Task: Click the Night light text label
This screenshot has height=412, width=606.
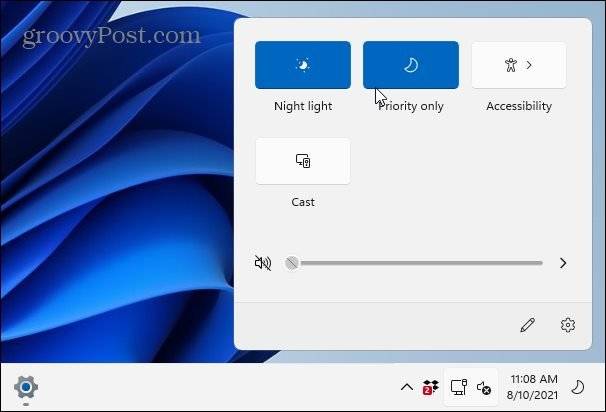Action: tap(303, 106)
